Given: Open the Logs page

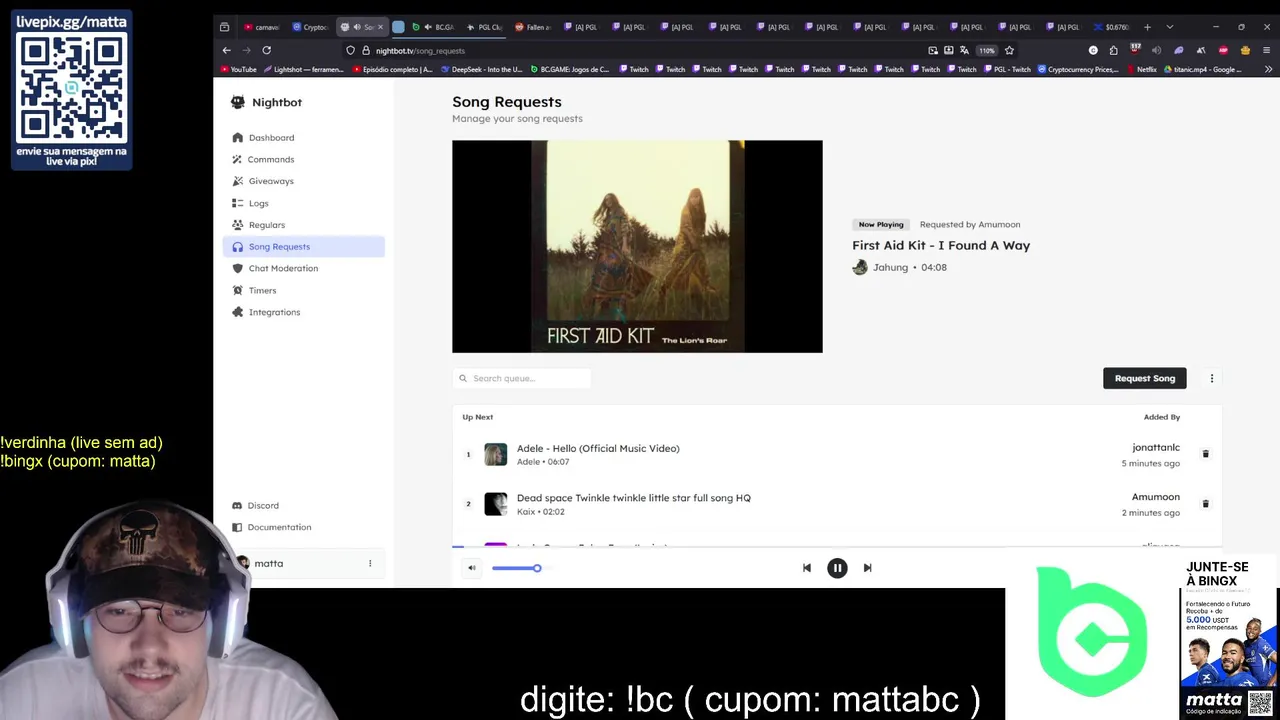Looking at the screenshot, I should (x=303, y=203).
